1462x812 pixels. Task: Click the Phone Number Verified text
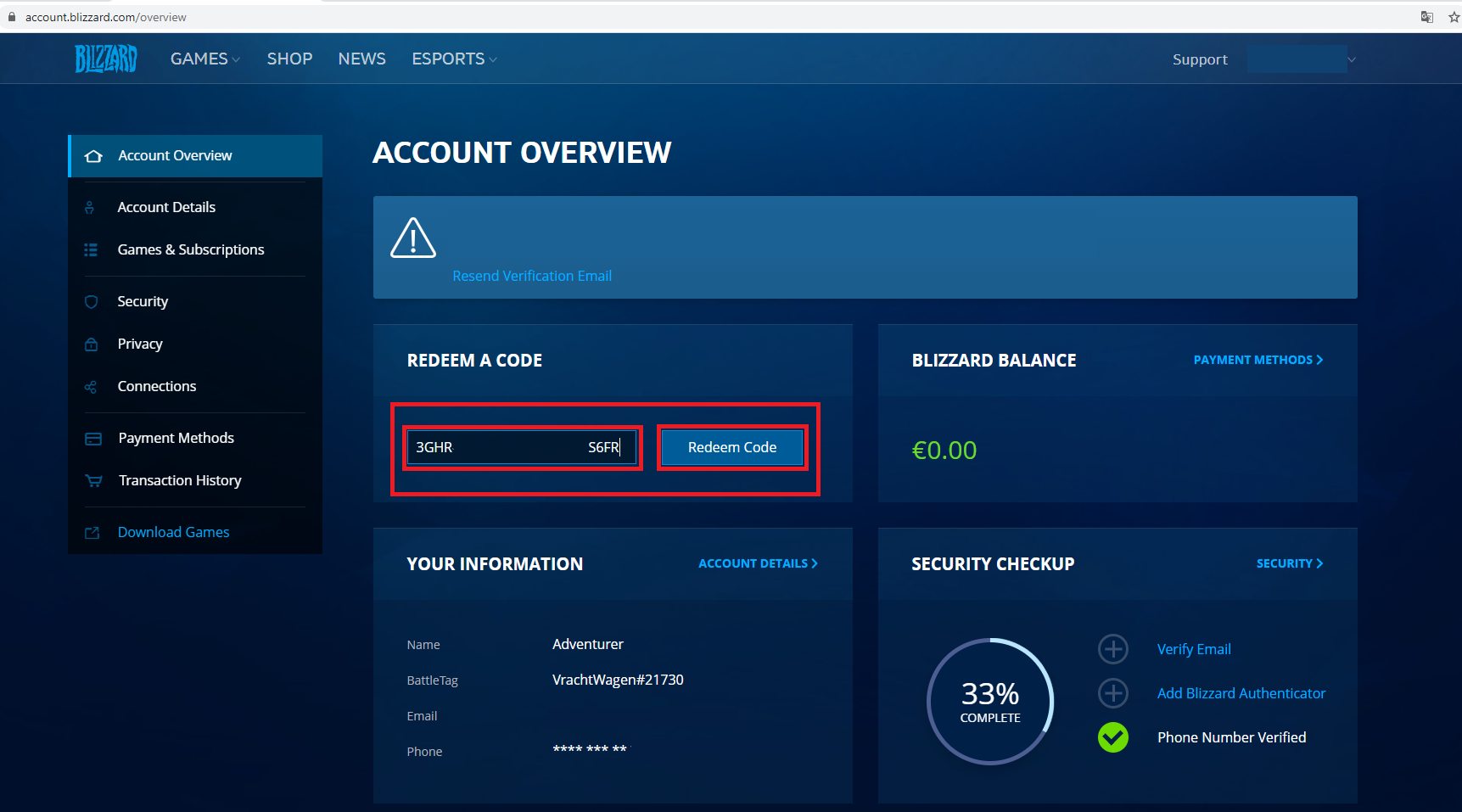[x=1232, y=737]
